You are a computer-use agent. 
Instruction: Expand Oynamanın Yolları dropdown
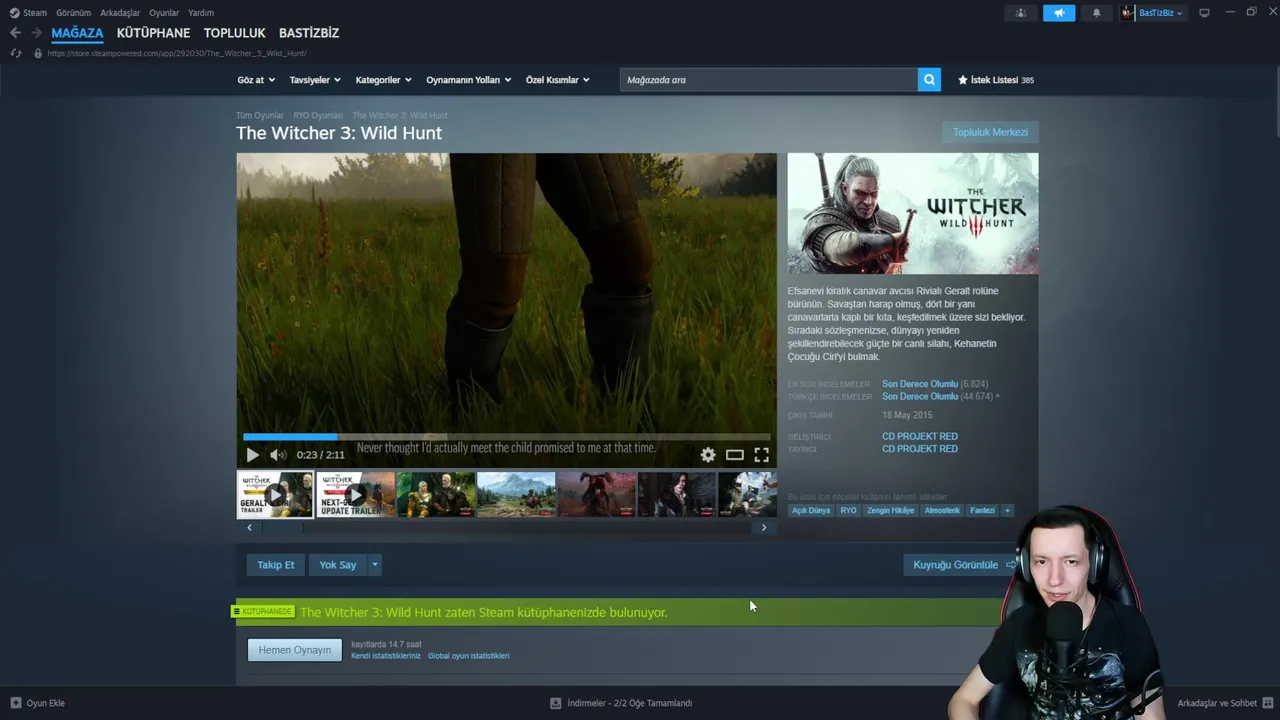(469, 80)
